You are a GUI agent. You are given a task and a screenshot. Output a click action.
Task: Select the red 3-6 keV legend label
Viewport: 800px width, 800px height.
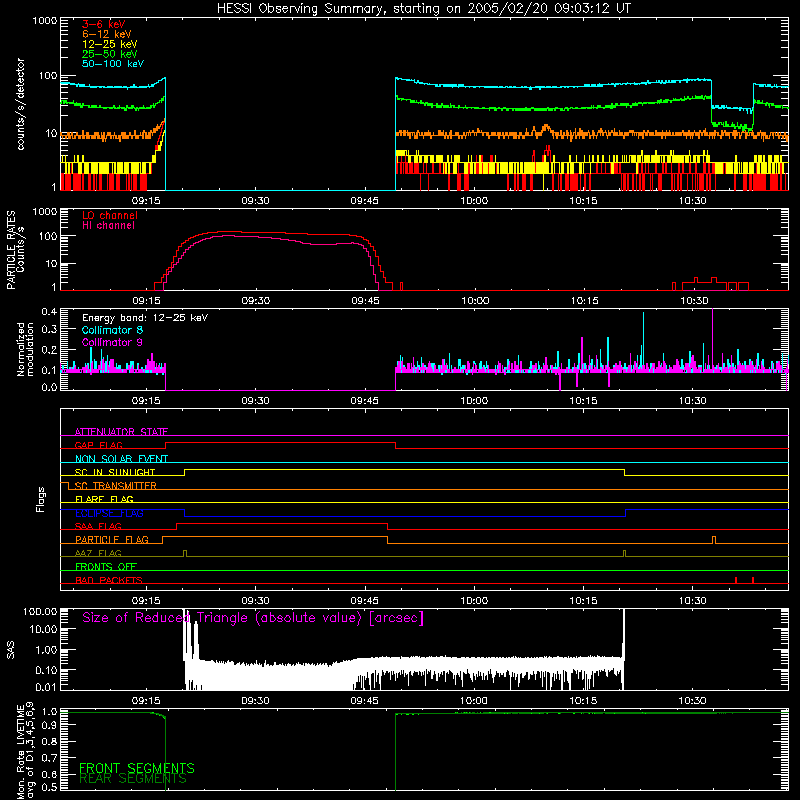point(104,24)
